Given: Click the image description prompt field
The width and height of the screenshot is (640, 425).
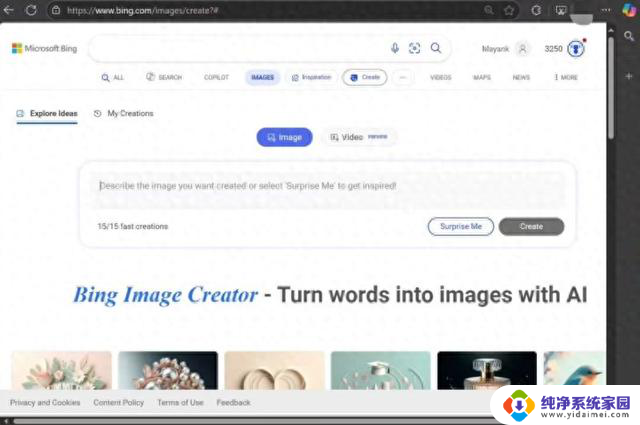Looking at the screenshot, I should tap(327, 186).
